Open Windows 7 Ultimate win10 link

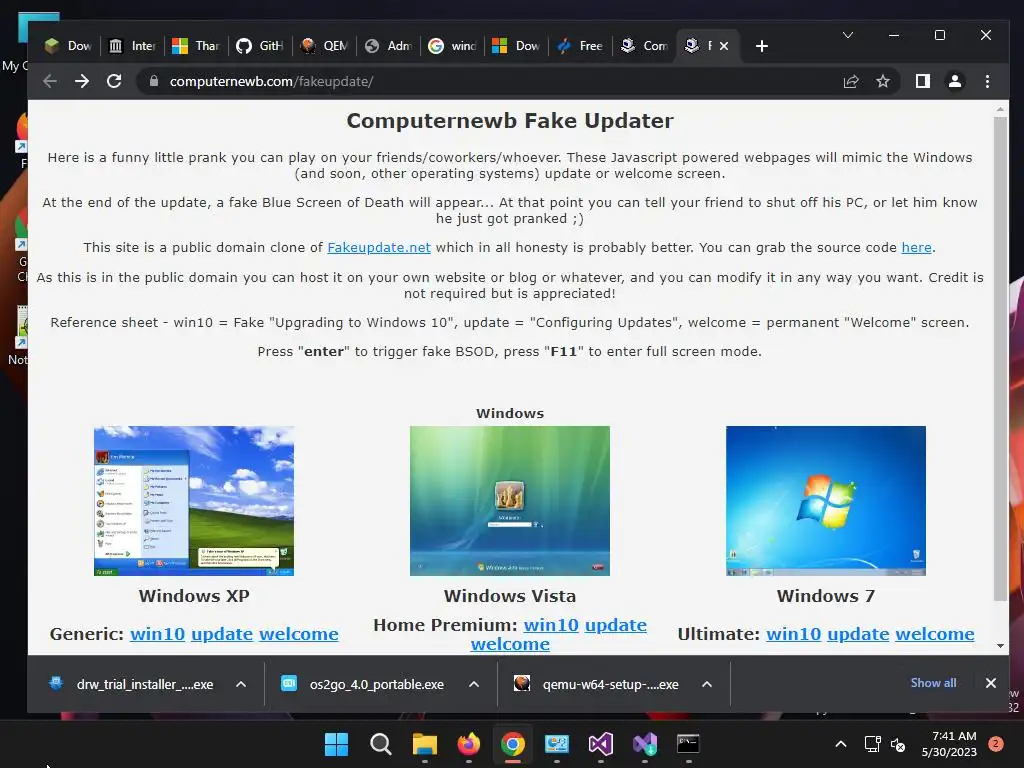[x=793, y=634]
